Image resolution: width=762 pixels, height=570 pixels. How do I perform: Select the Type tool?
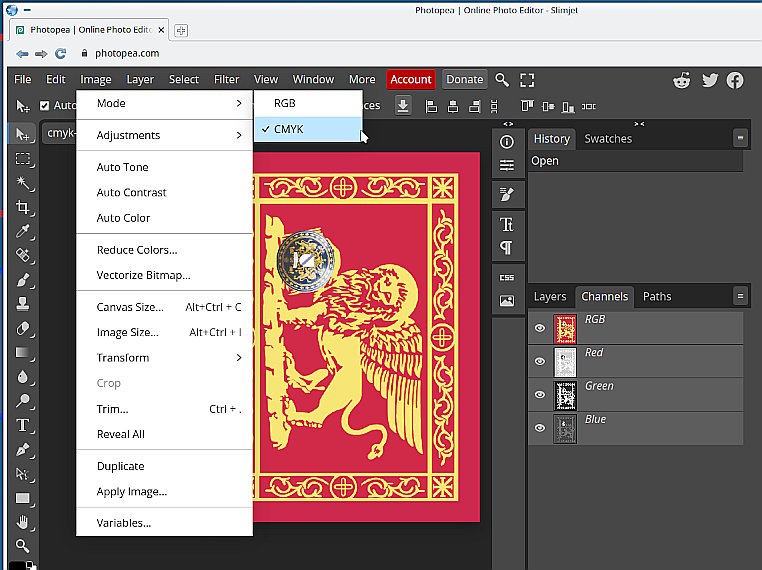[23, 425]
